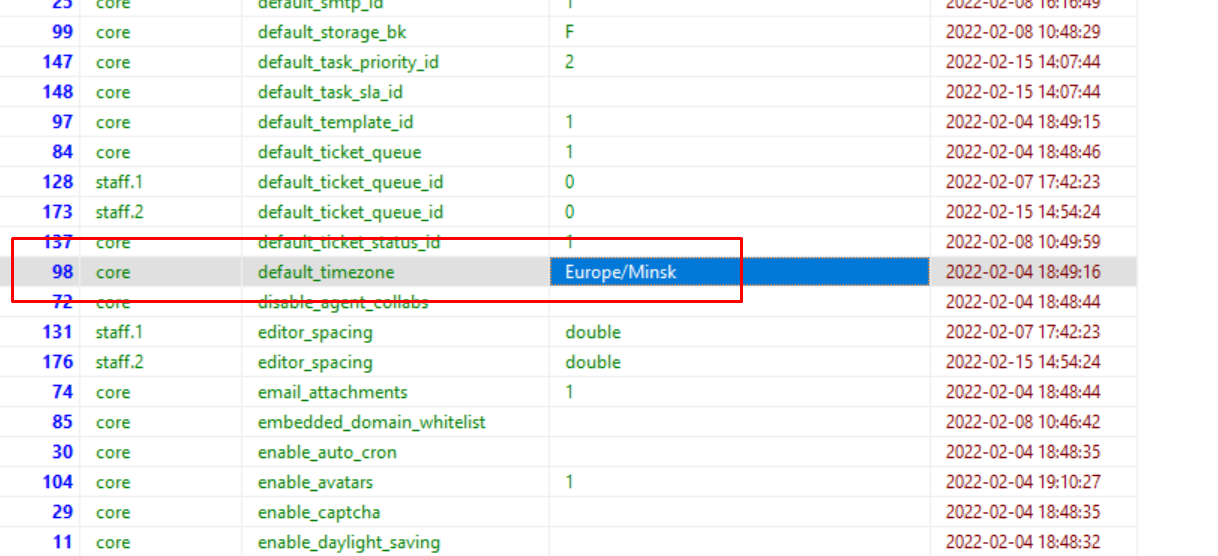Image resolution: width=1218 pixels, height=556 pixels.
Task: Select the Europe/Minsk value cell
Action: coord(739,272)
